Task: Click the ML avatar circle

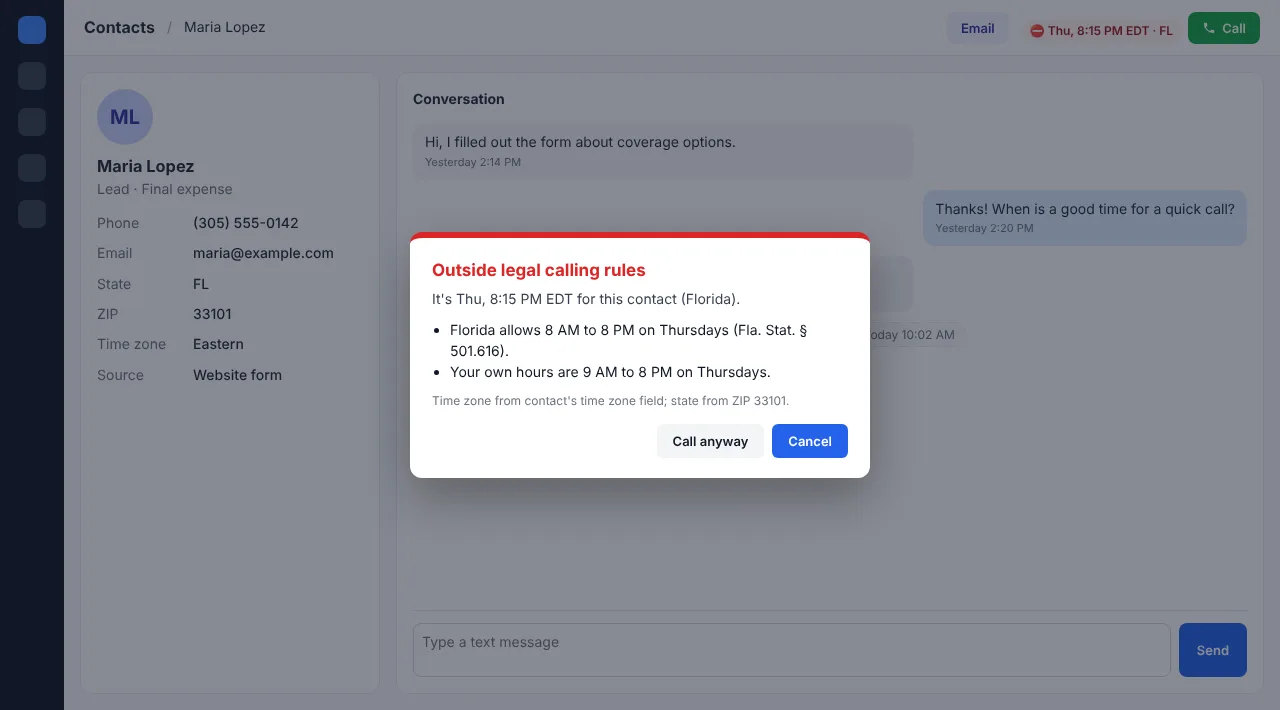Action: tap(125, 117)
